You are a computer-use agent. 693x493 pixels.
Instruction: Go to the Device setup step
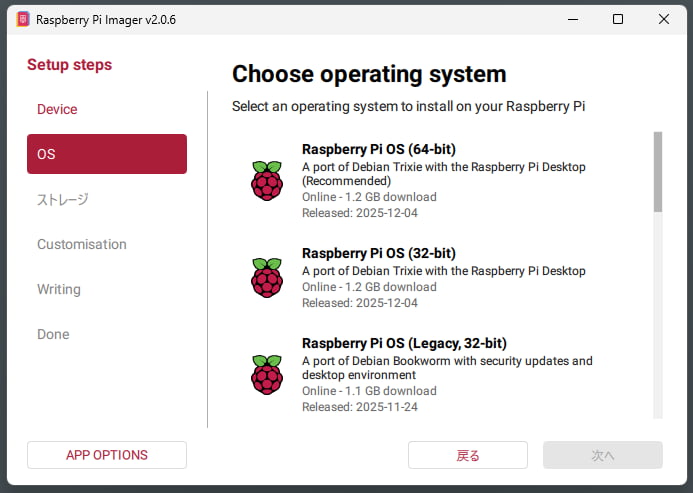57,109
